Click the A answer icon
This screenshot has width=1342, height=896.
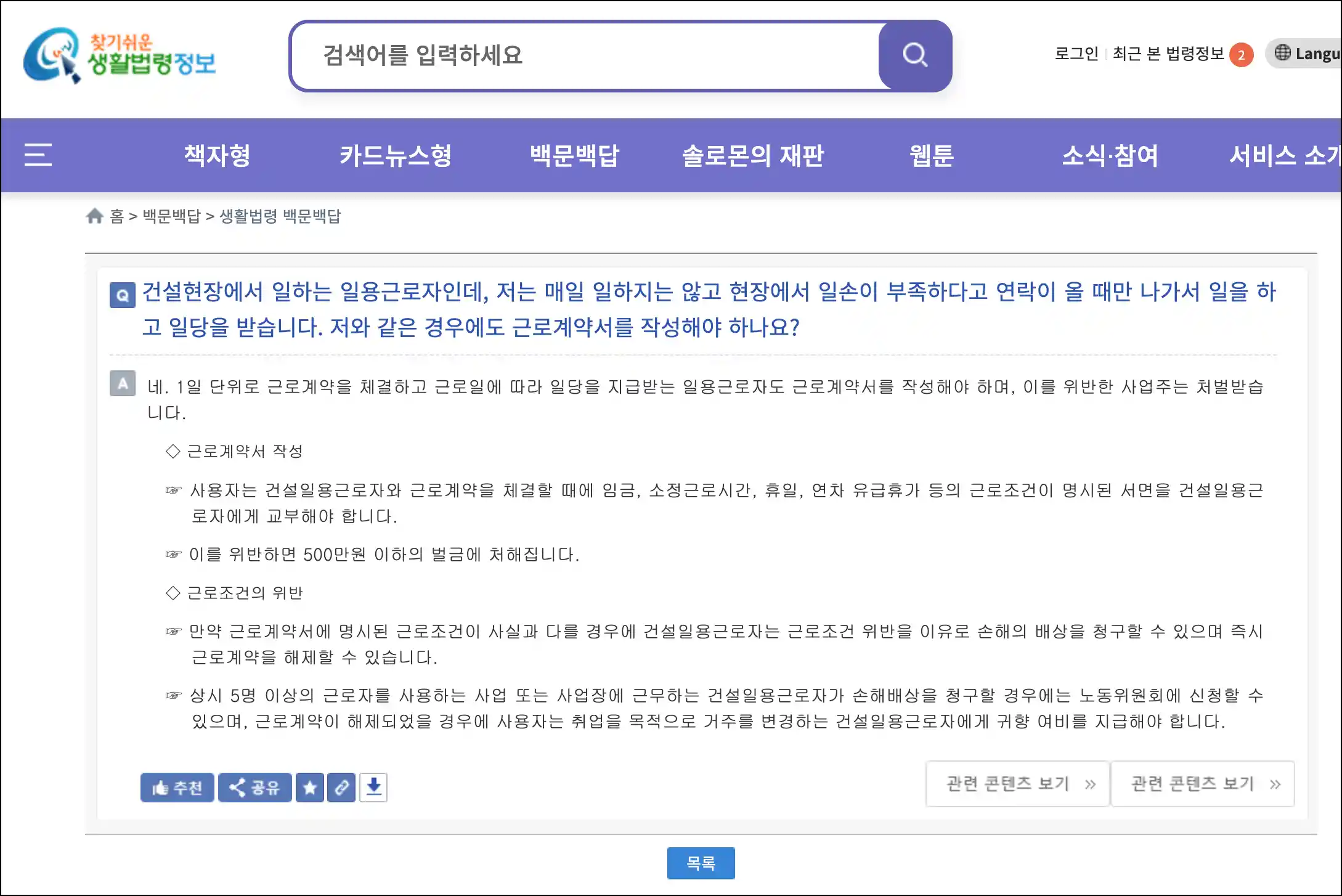[123, 383]
